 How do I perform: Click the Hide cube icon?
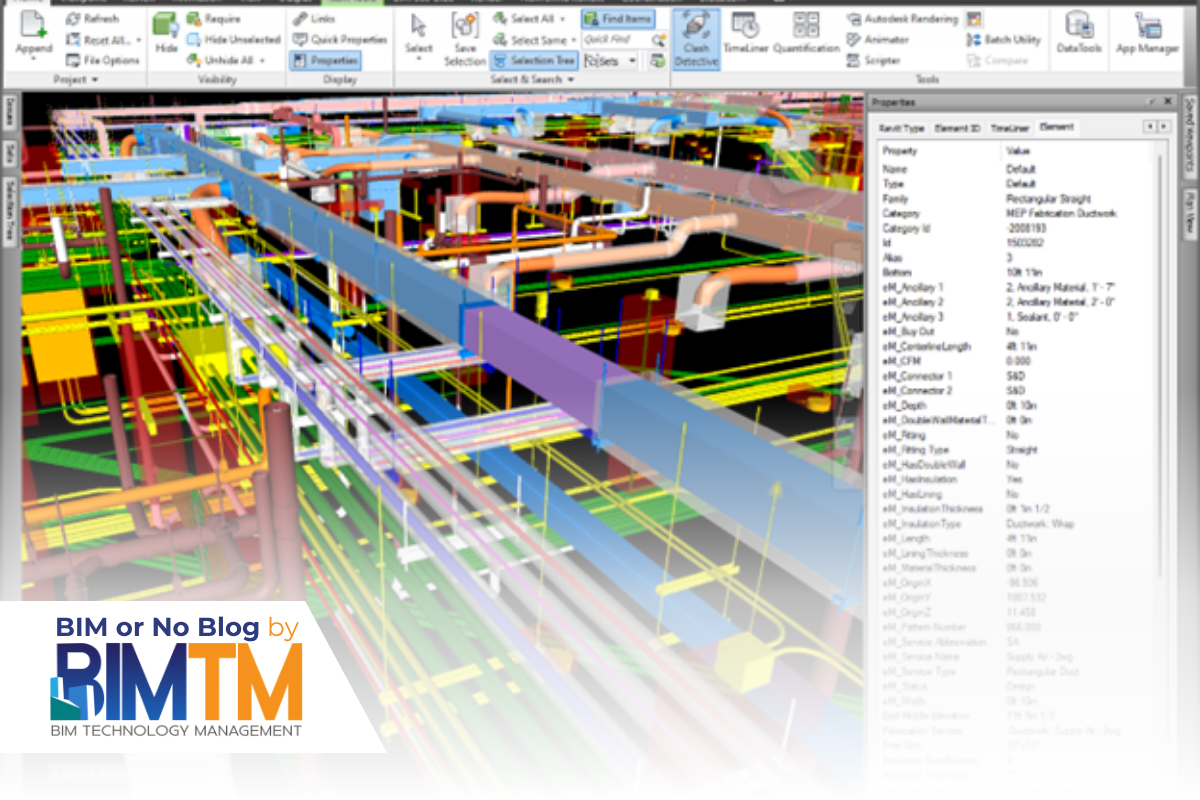166,25
